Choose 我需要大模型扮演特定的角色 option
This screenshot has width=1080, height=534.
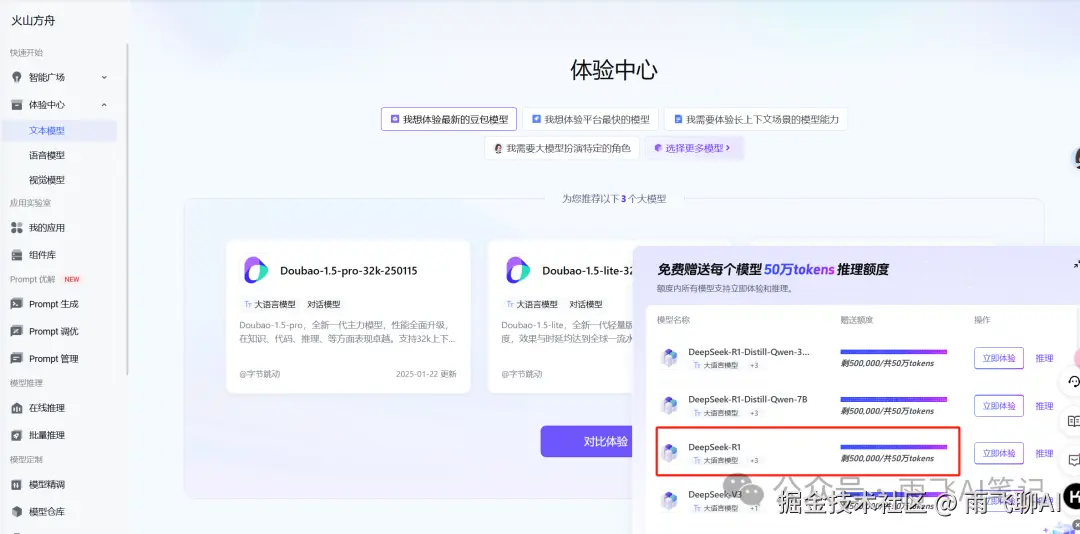(562, 147)
